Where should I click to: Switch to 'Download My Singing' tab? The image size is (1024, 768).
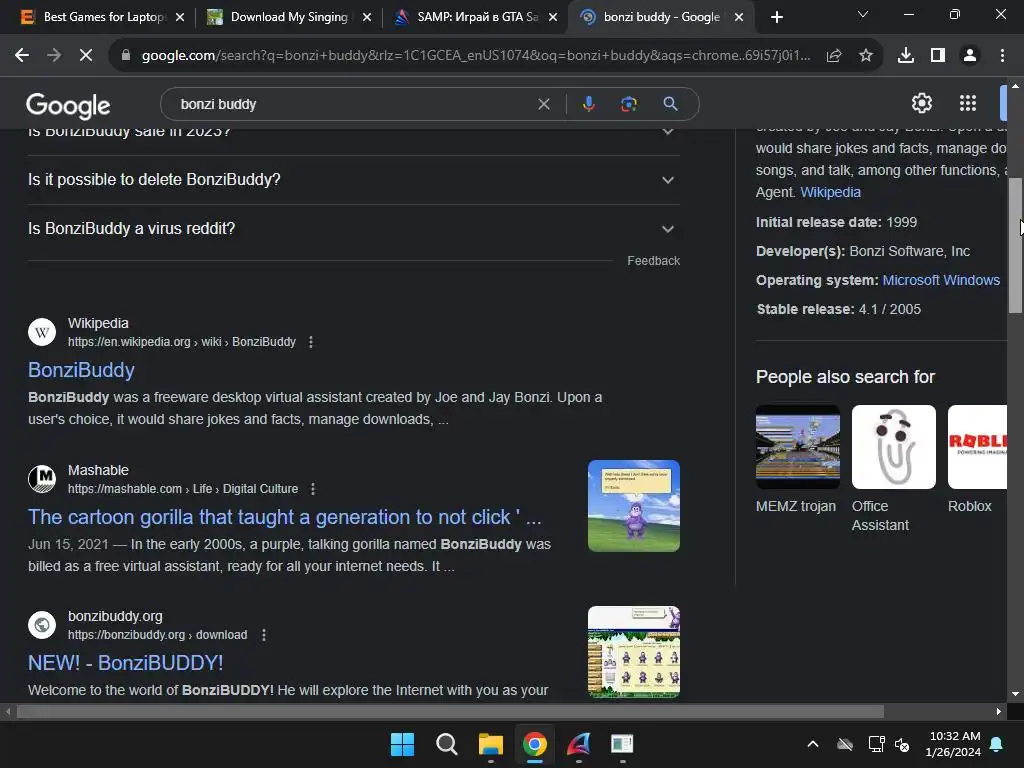(289, 17)
